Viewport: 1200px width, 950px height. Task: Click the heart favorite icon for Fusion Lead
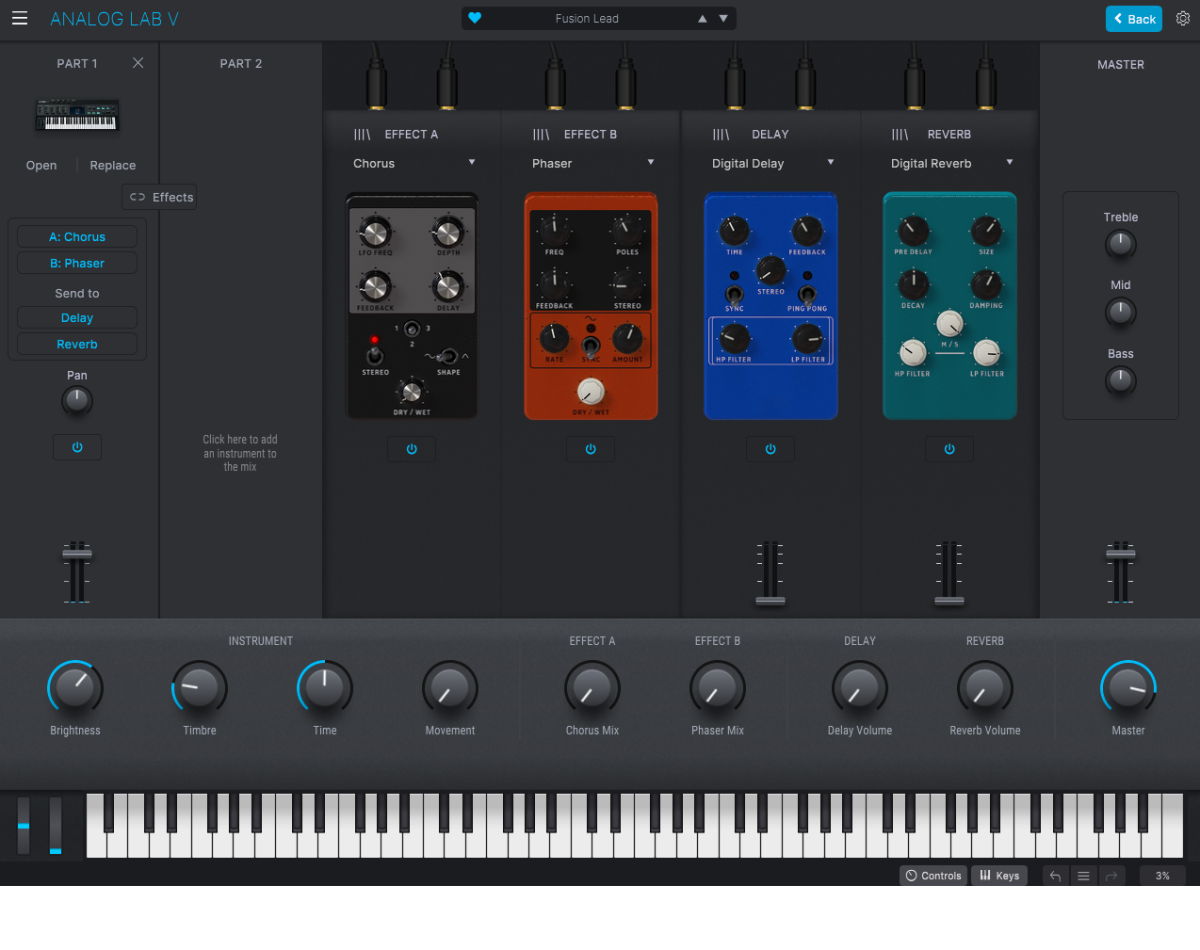click(x=475, y=18)
